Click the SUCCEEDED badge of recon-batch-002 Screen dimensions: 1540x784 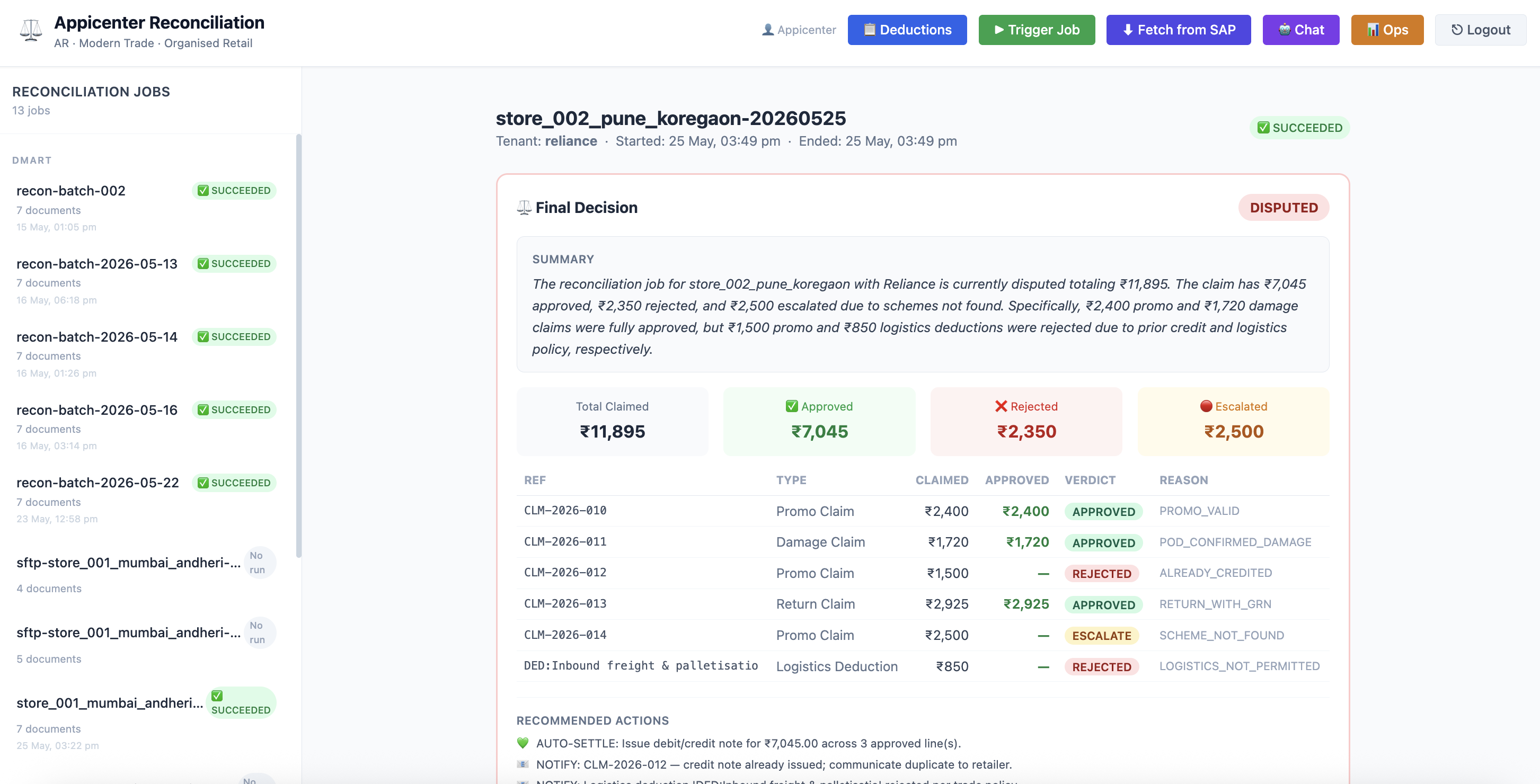click(x=234, y=190)
